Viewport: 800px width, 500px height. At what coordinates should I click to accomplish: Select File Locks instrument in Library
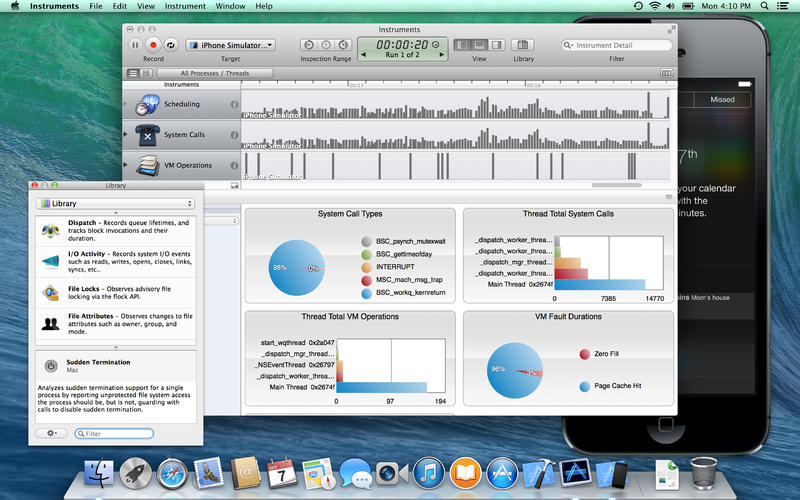(116, 293)
